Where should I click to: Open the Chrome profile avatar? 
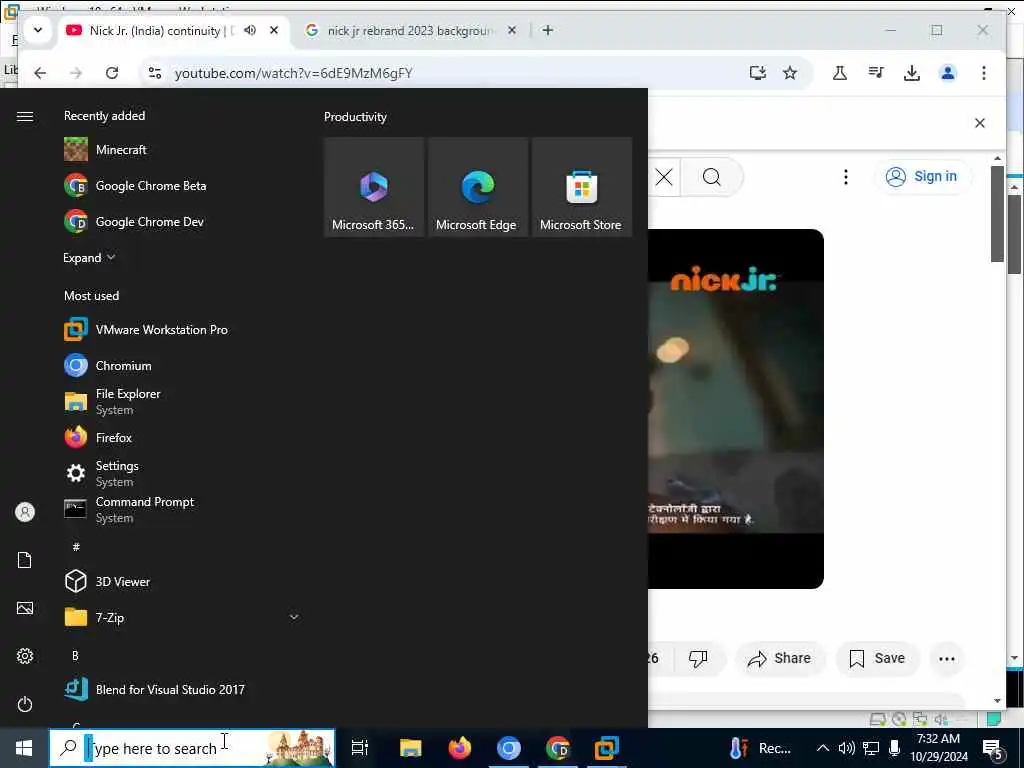pos(948,73)
